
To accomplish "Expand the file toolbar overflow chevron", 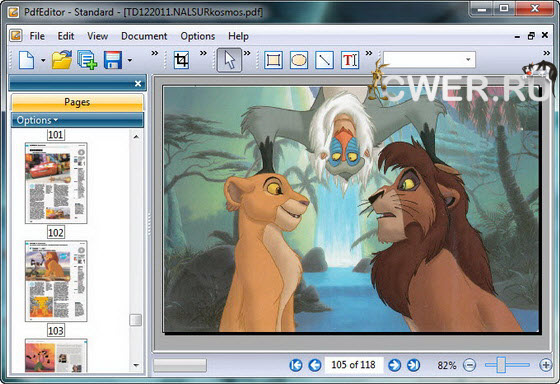I will 154,53.
